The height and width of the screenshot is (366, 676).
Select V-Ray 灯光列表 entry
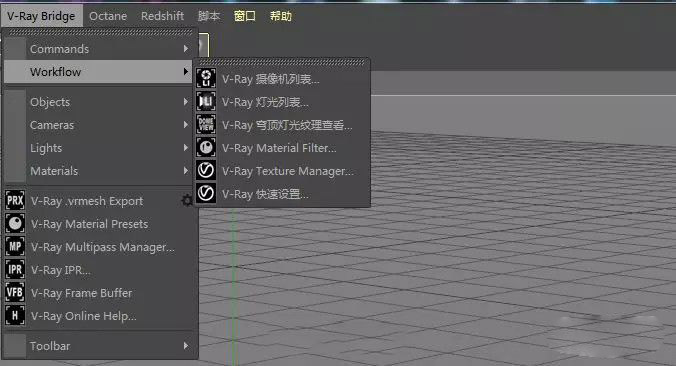pos(282,102)
